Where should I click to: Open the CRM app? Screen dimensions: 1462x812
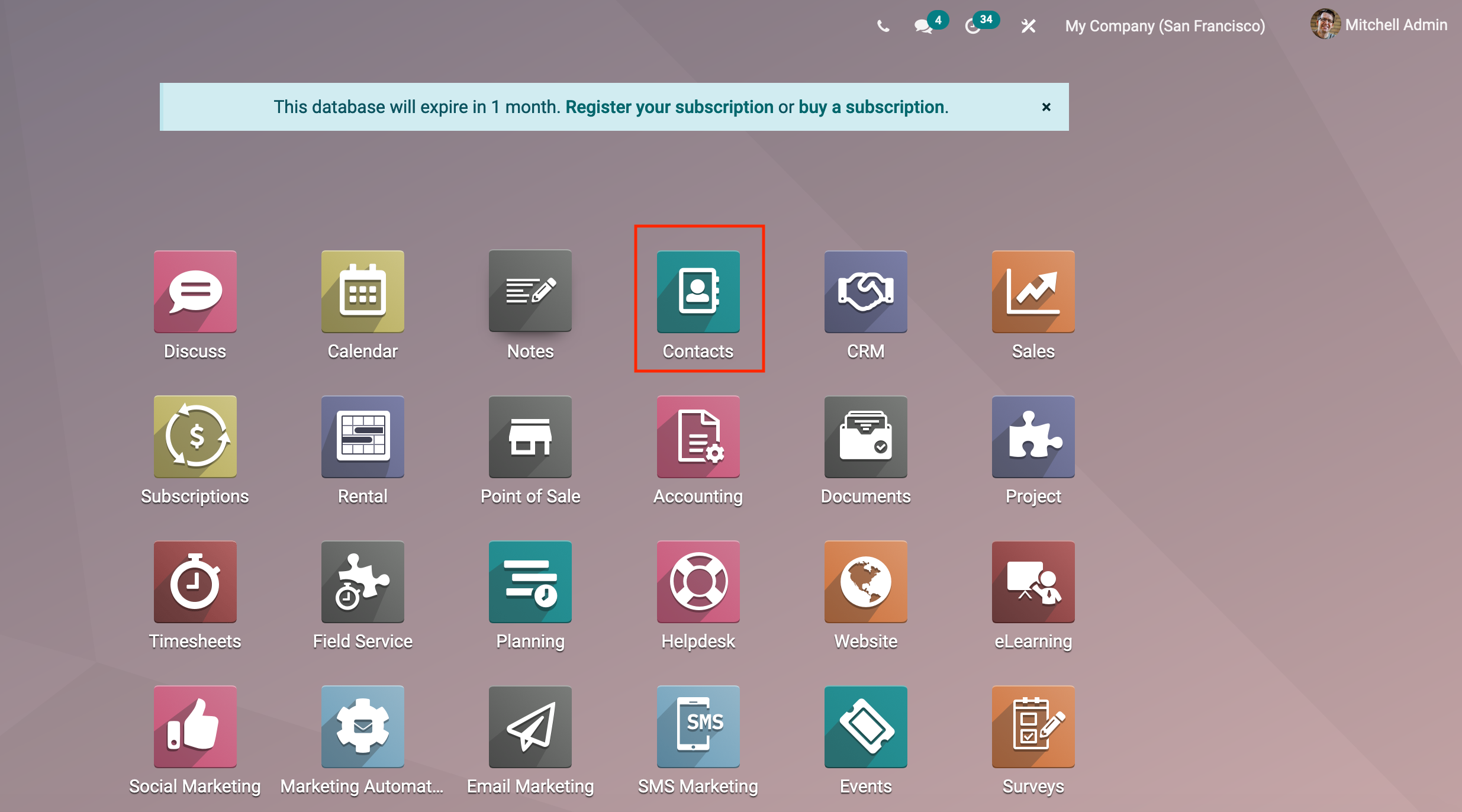[866, 292]
